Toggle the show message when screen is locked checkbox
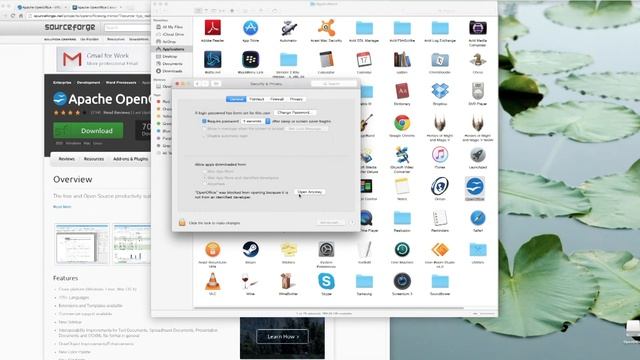This screenshot has width=640, height=360. point(204,129)
